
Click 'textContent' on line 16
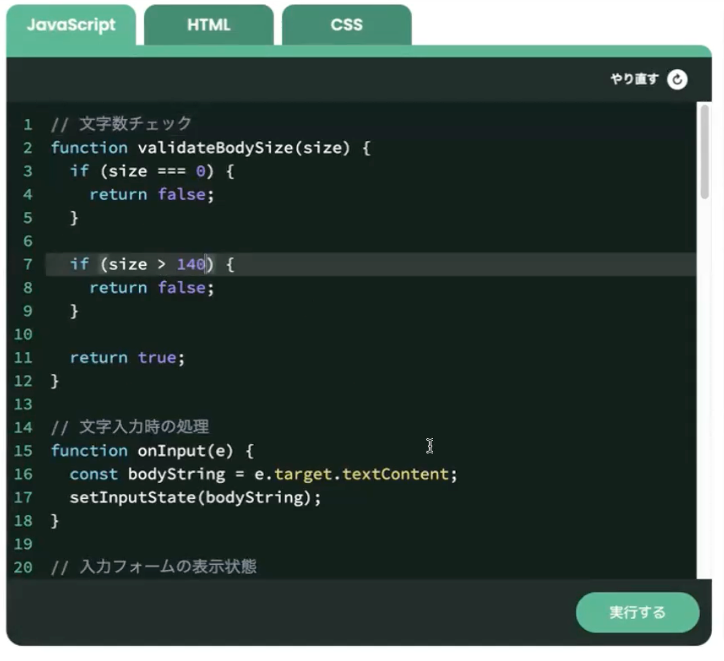[396, 474]
